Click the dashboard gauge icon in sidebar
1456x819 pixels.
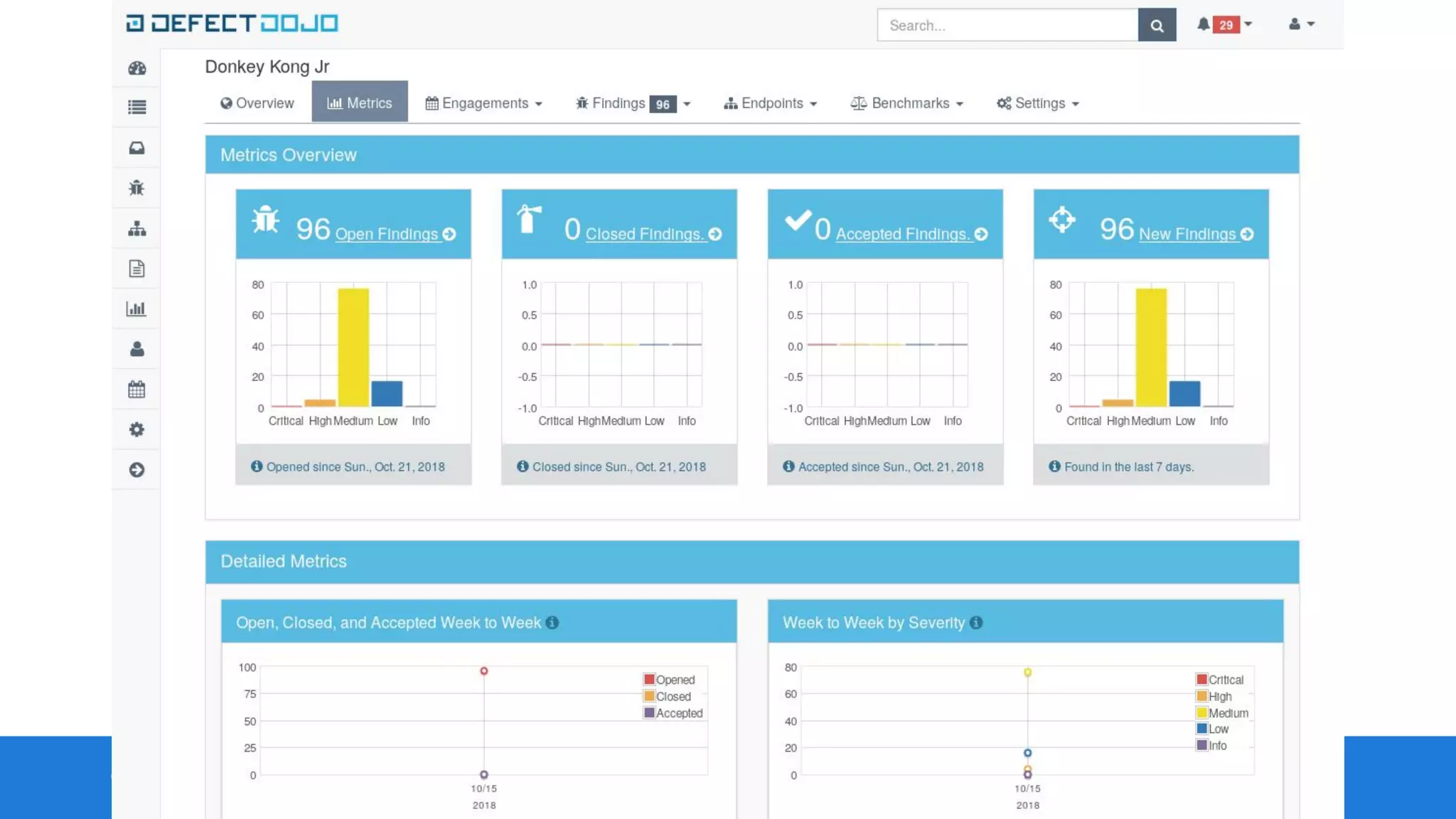pyautogui.click(x=136, y=68)
